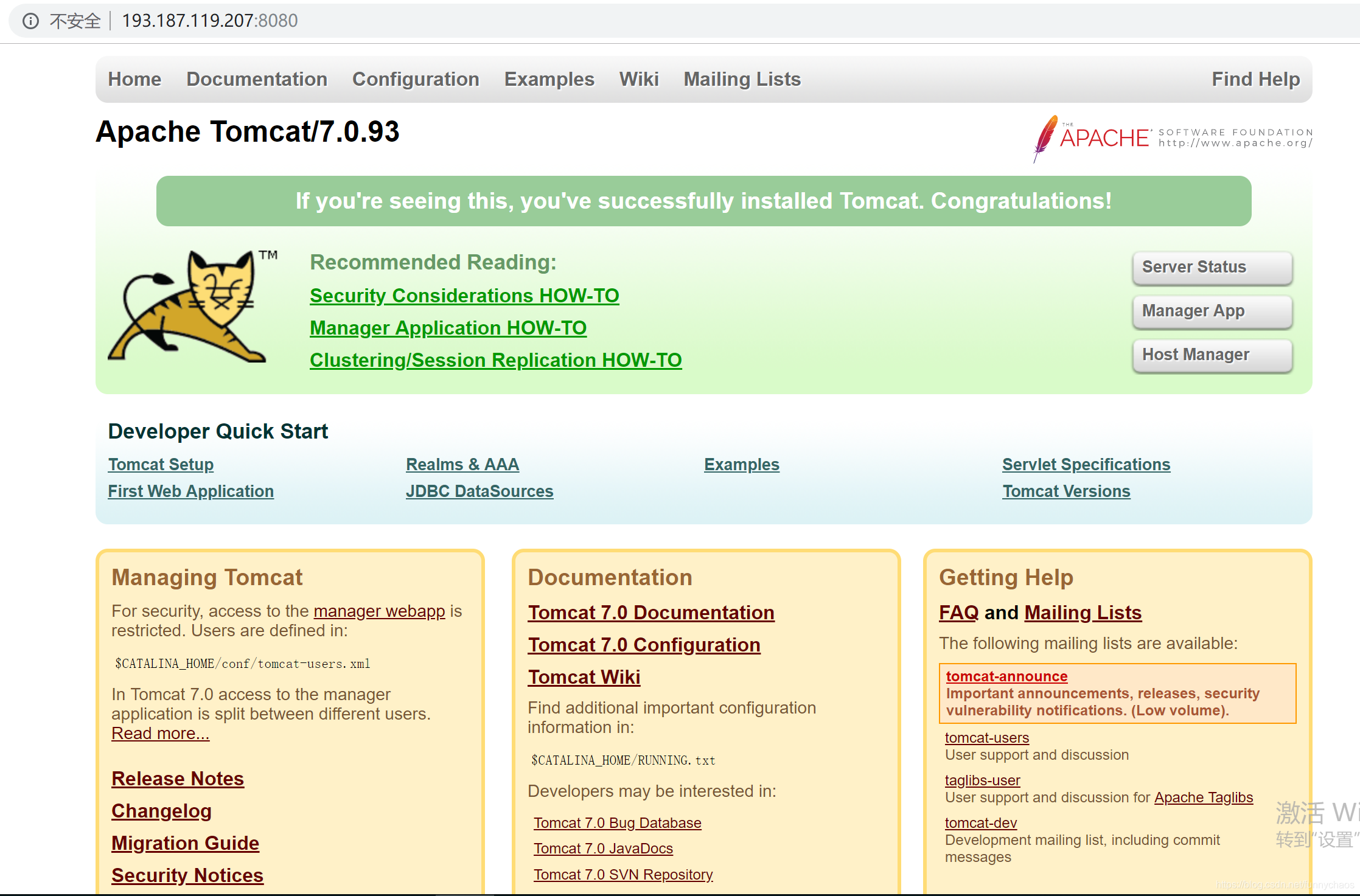
Task: Open Find Help in the top navigation
Action: [1255, 79]
